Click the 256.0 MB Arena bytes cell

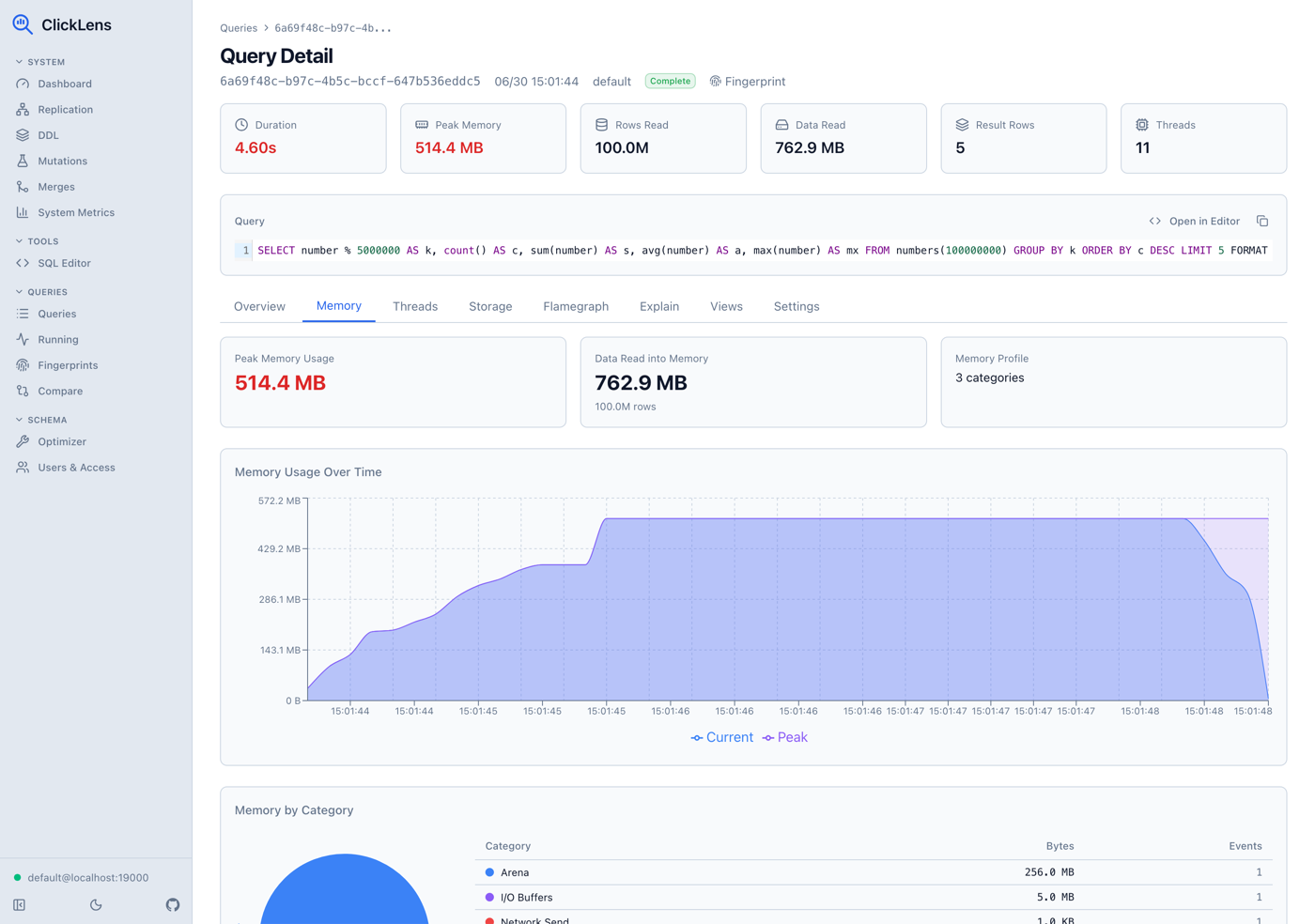(1049, 872)
